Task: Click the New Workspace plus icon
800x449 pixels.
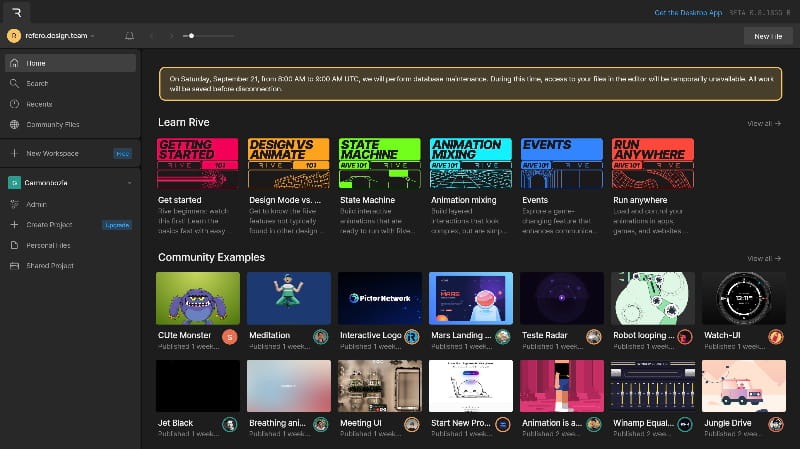Action: point(15,154)
